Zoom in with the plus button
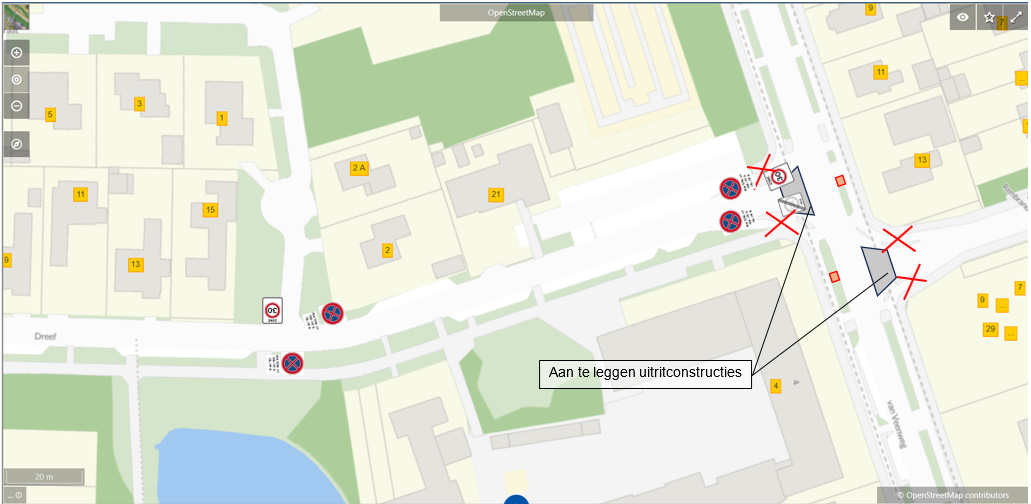This screenshot has width=1031, height=504. (16, 53)
